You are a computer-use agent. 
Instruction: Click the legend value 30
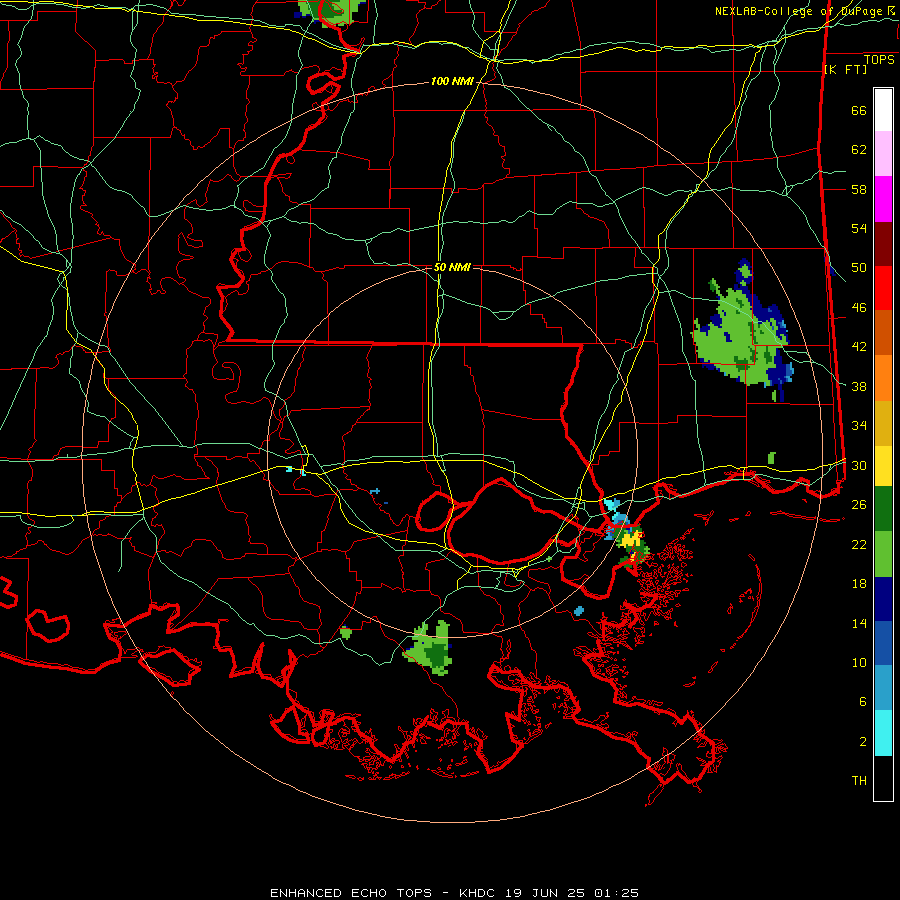coord(859,465)
